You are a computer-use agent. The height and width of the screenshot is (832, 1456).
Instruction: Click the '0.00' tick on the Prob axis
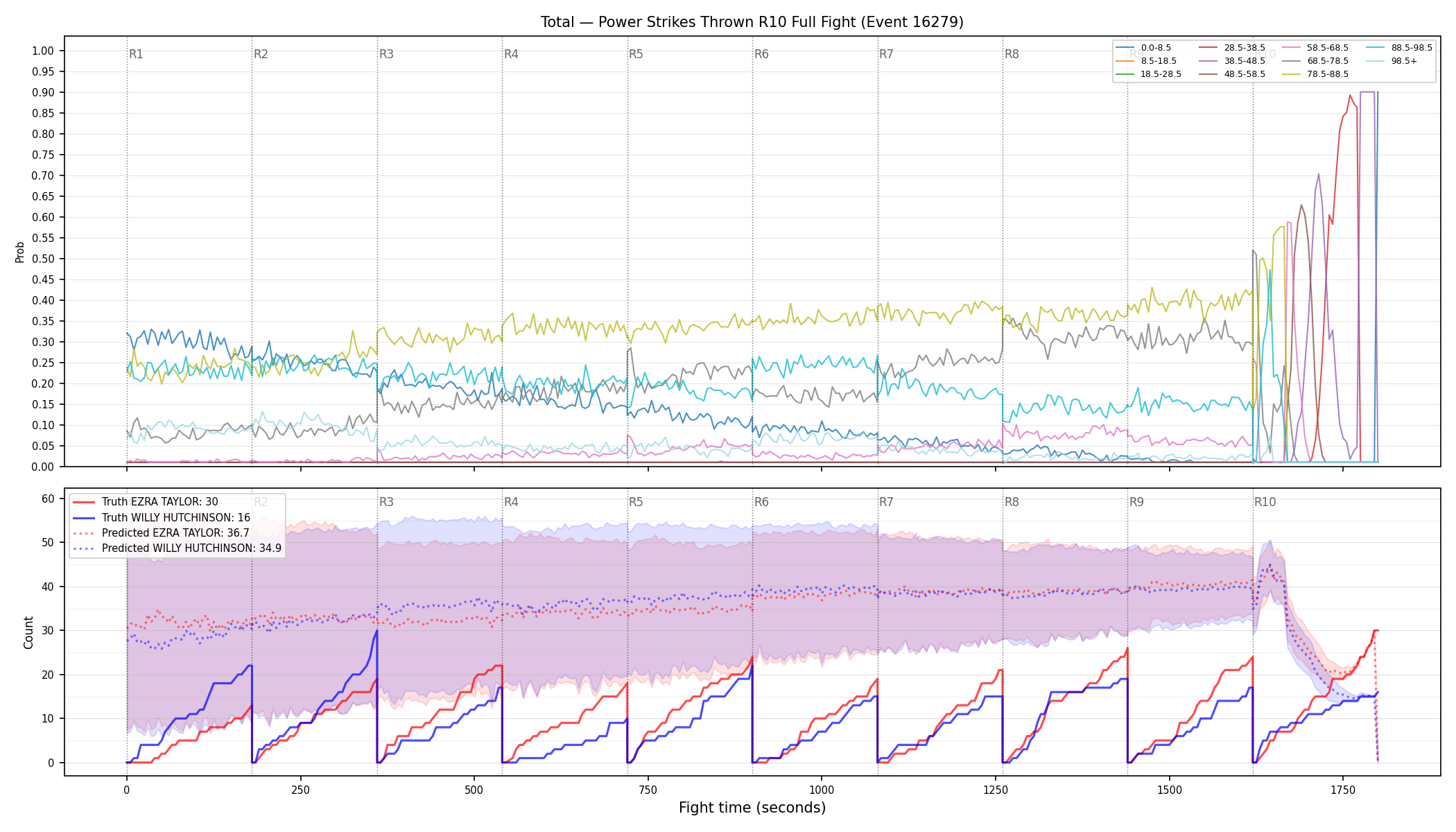click(x=43, y=467)
